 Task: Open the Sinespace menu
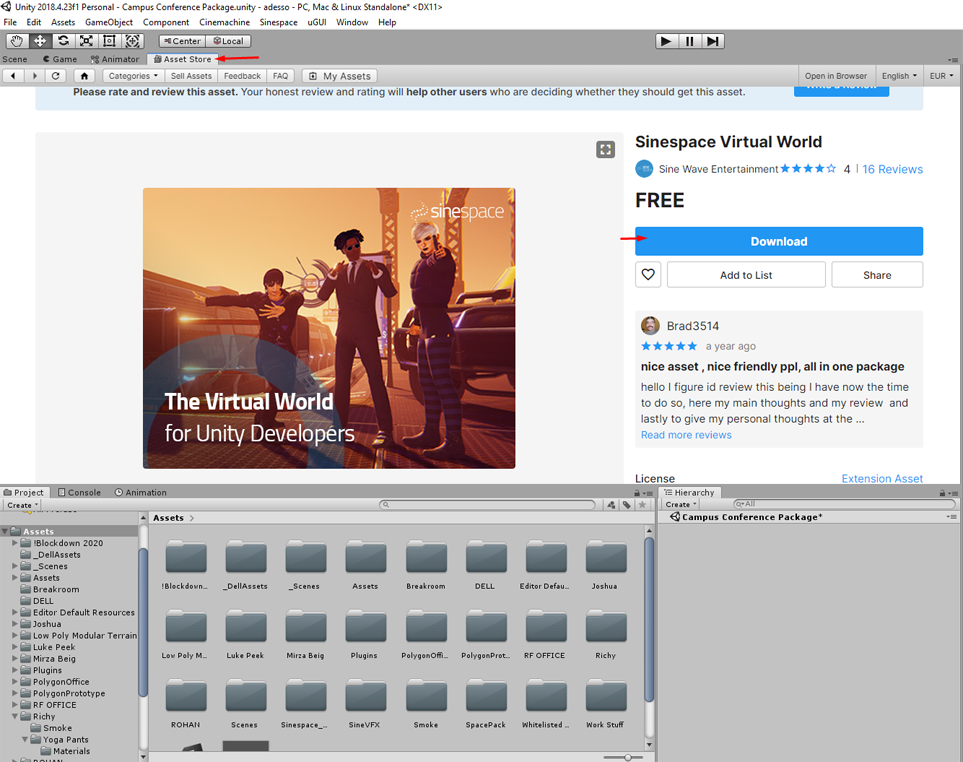tap(278, 22)
